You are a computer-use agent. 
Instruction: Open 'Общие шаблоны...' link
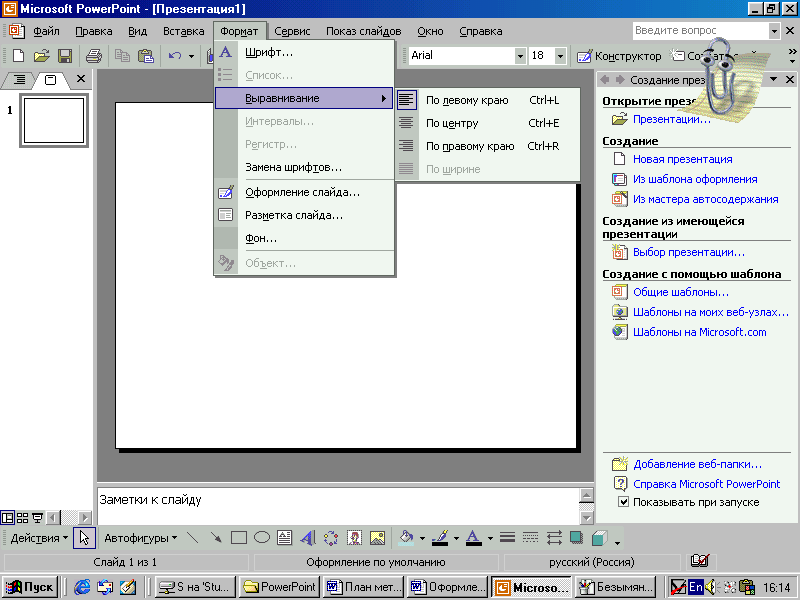tap(681, 292)
